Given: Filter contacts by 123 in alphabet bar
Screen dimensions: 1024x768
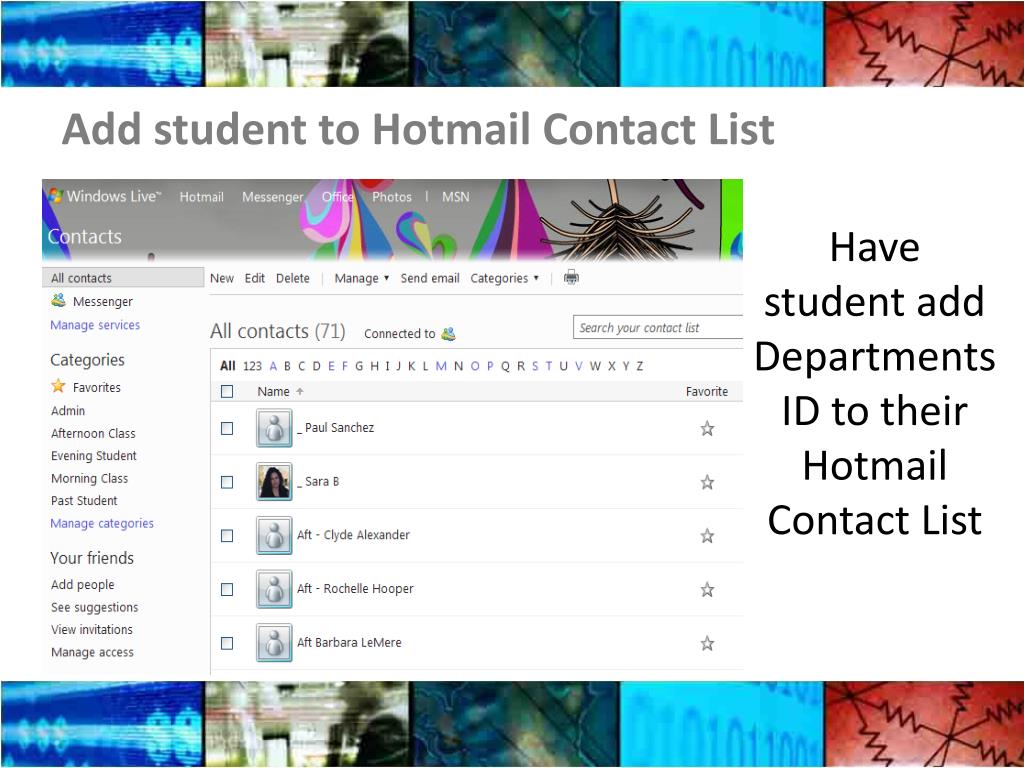Looking at the screenshot, I should click(252, 366).
